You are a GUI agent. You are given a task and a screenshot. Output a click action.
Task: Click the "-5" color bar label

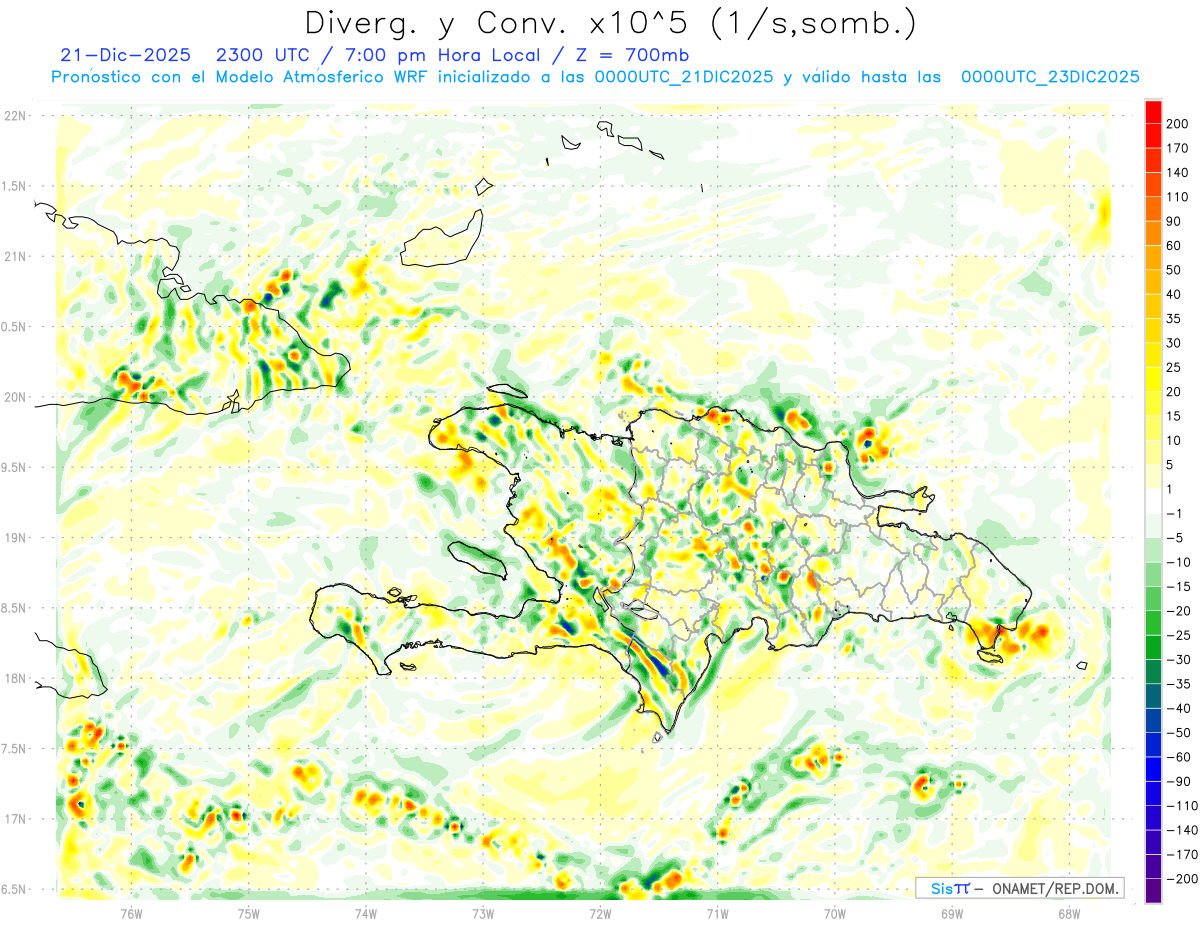click(1175, 538)
